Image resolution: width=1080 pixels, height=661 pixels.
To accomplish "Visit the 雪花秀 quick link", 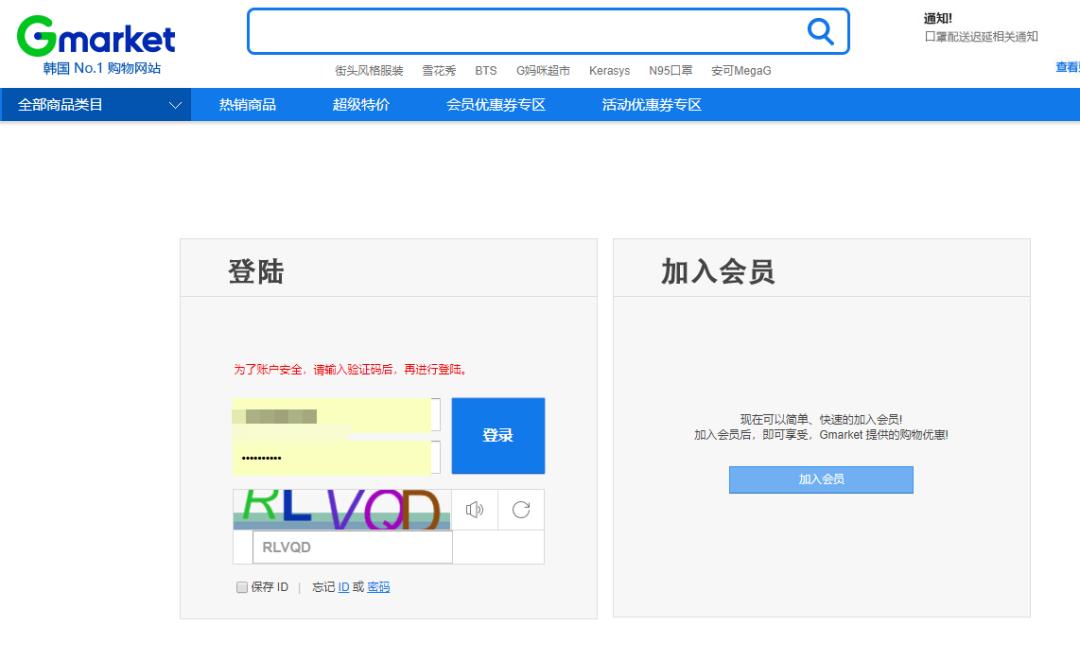I will (437, 70).
